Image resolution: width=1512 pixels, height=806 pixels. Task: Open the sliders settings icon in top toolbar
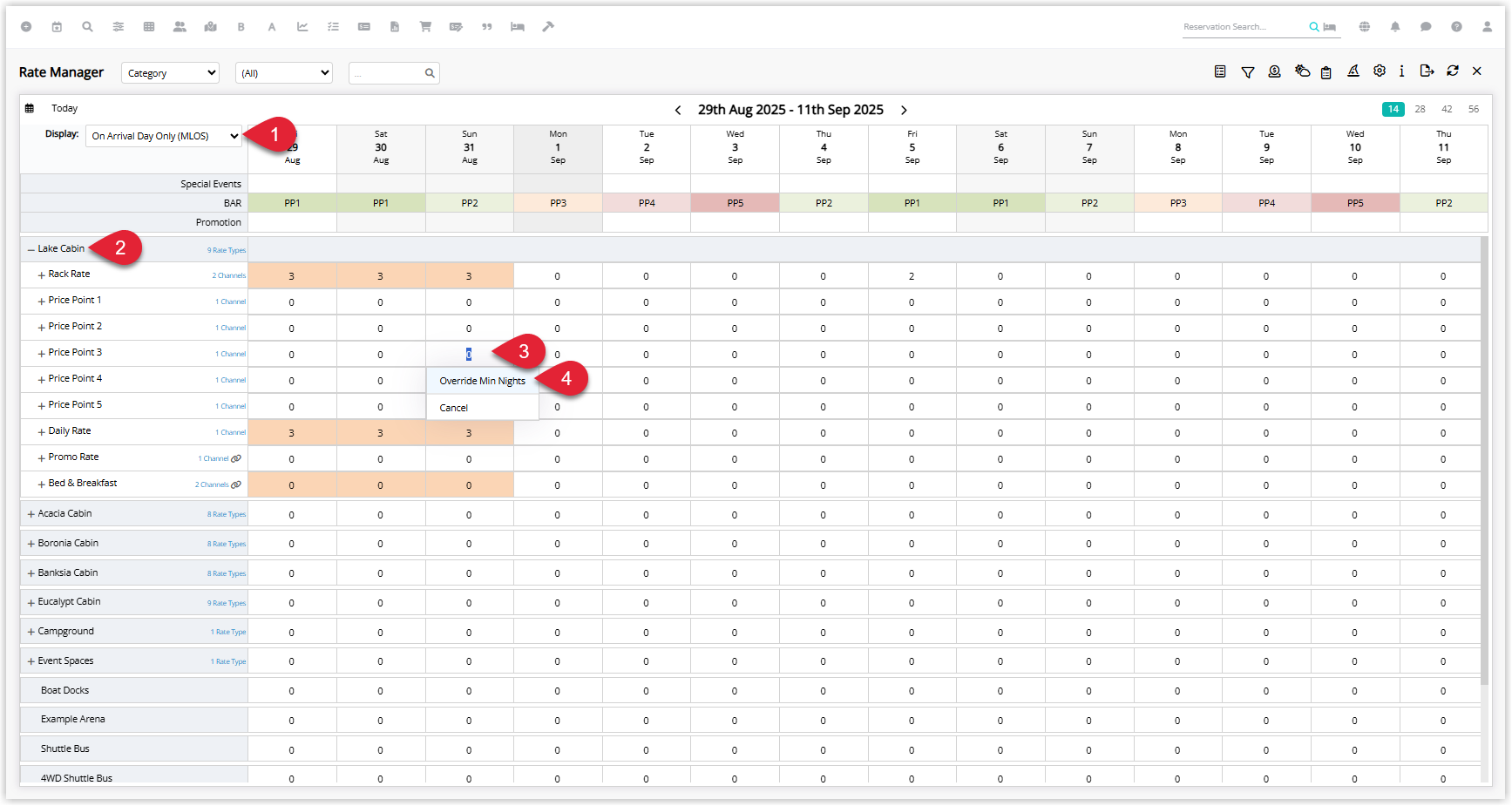[119, 27]
